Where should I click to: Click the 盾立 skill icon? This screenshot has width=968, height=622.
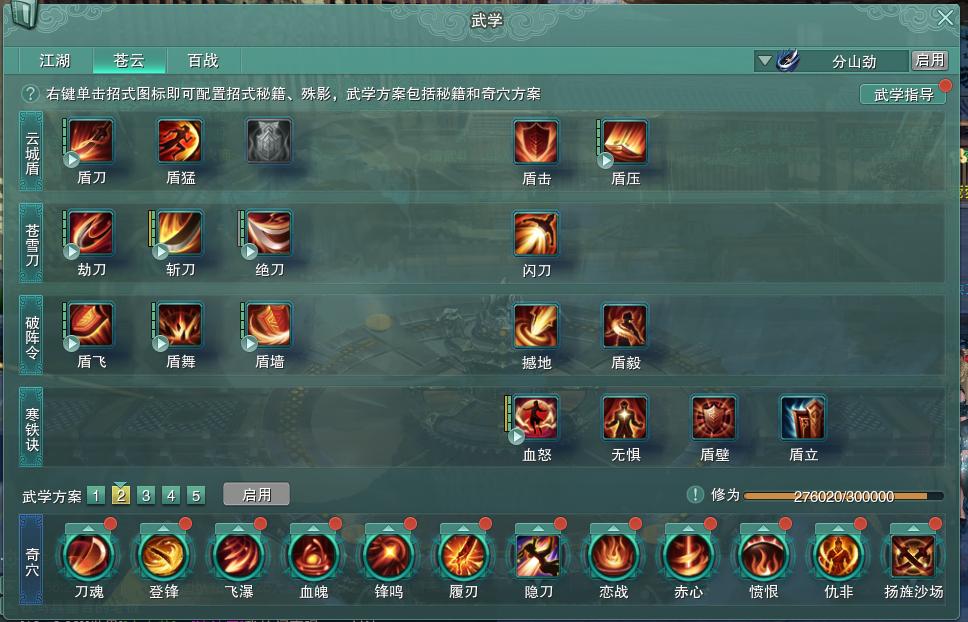(x=803, y=418)
